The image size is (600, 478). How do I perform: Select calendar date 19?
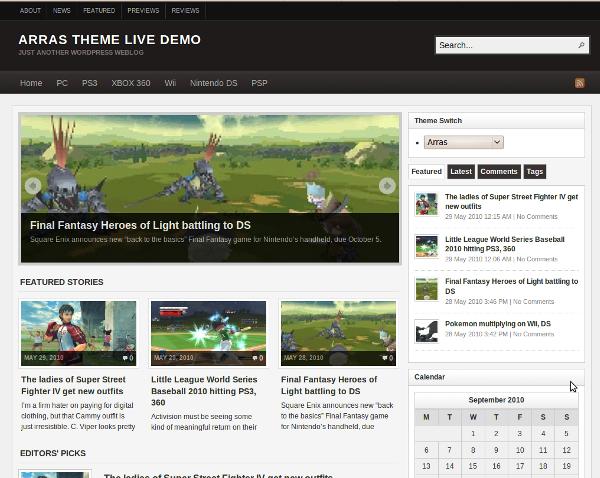pyautogui.click(x=566, y=466)
